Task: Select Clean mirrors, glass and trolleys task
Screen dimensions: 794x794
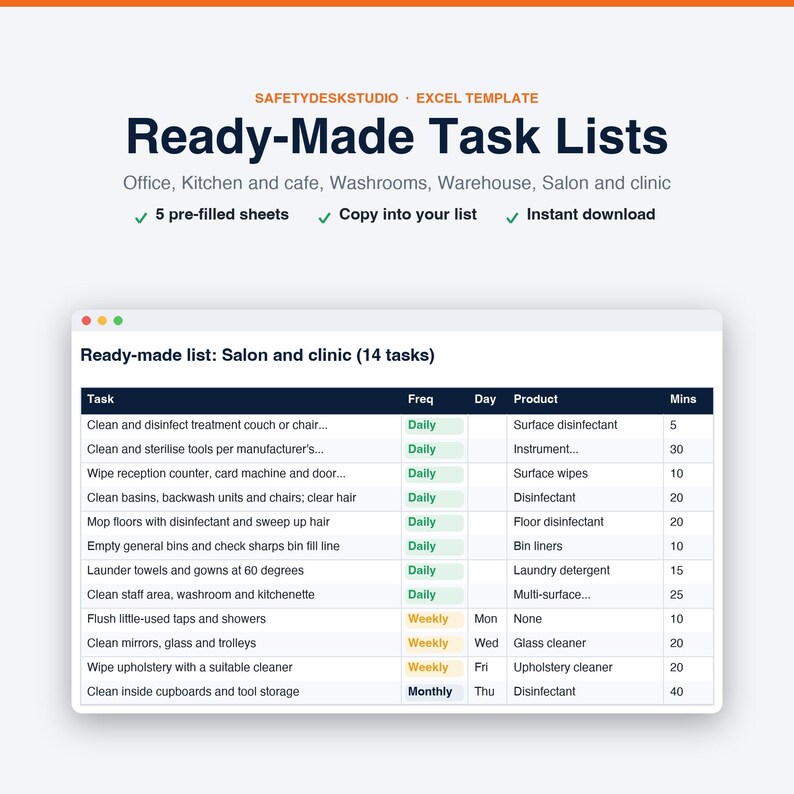Action: click(172, 643)
